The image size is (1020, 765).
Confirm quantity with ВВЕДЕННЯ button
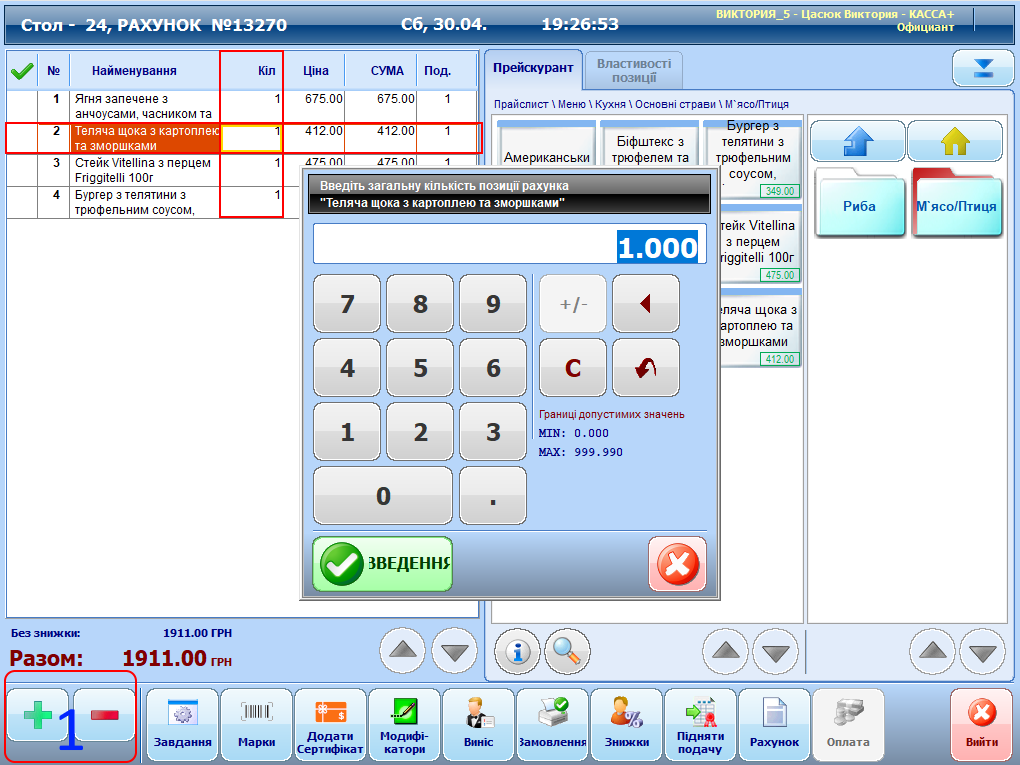coord(383,564)
